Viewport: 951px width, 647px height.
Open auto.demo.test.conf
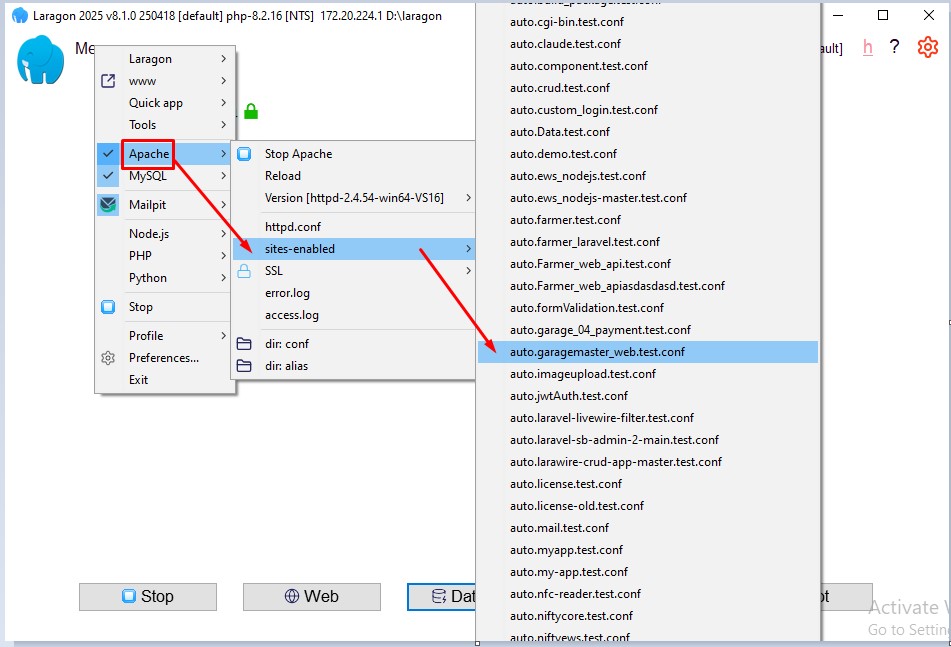click(648, 154)
